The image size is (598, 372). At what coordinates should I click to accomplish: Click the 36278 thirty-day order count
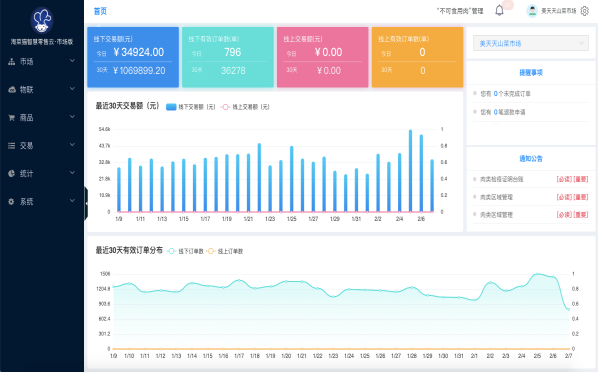[x=233, y=71]
